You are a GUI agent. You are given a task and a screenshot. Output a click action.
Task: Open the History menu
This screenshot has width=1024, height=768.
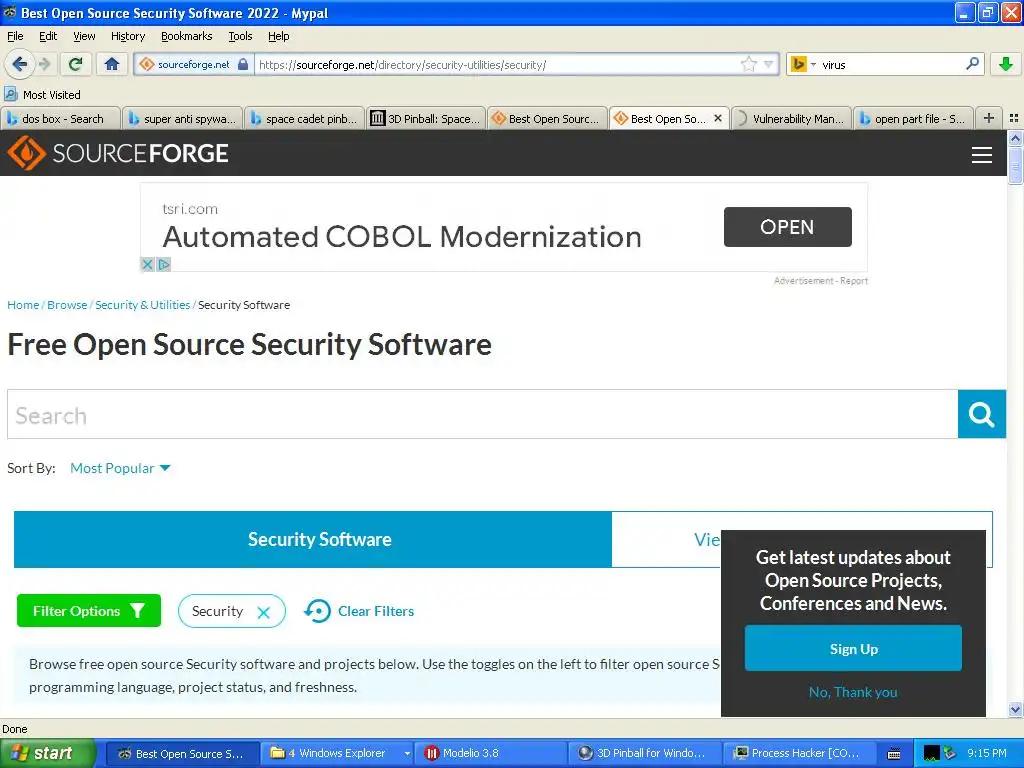point(127,36)
